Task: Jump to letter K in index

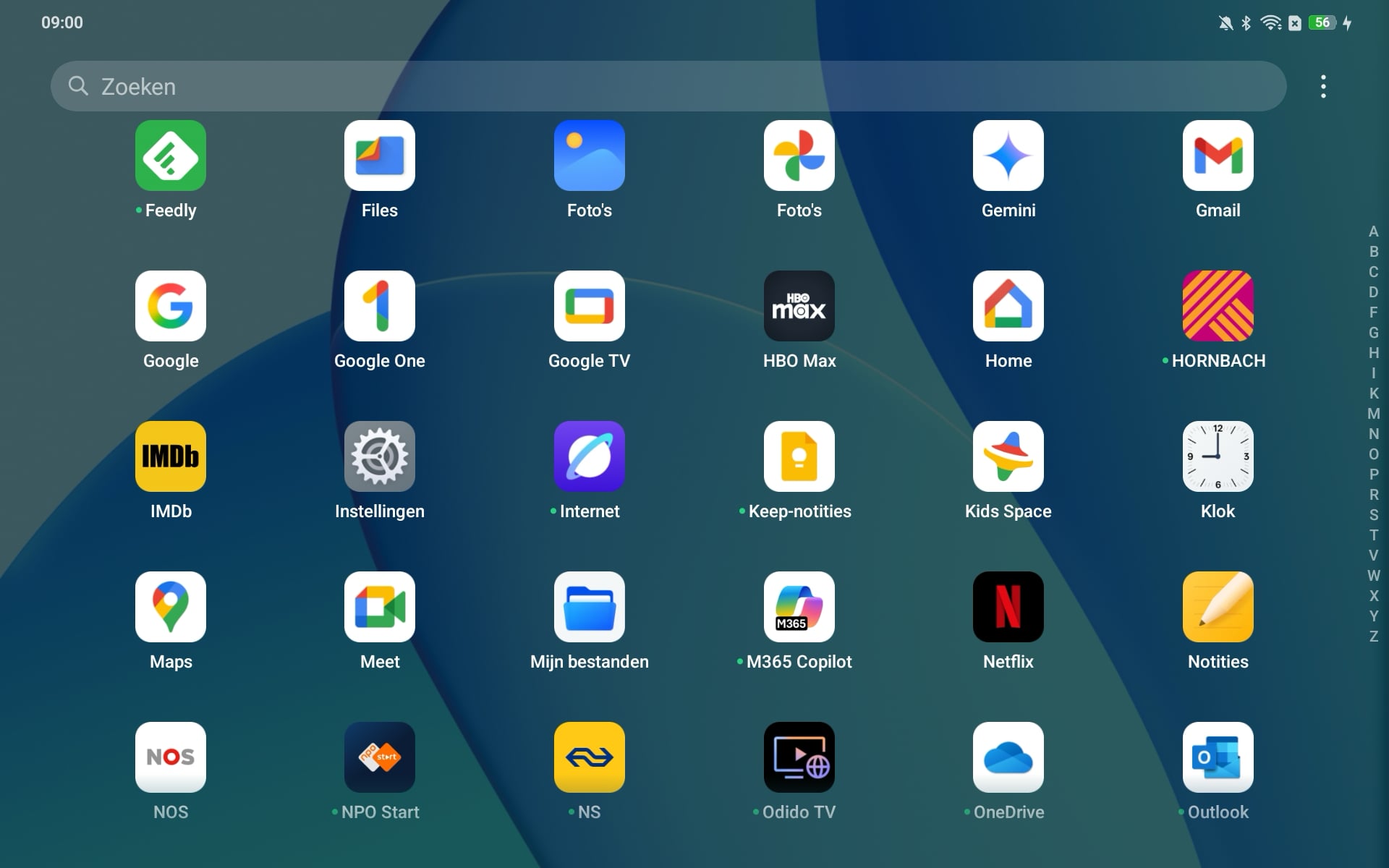Action: (1373, 393)
